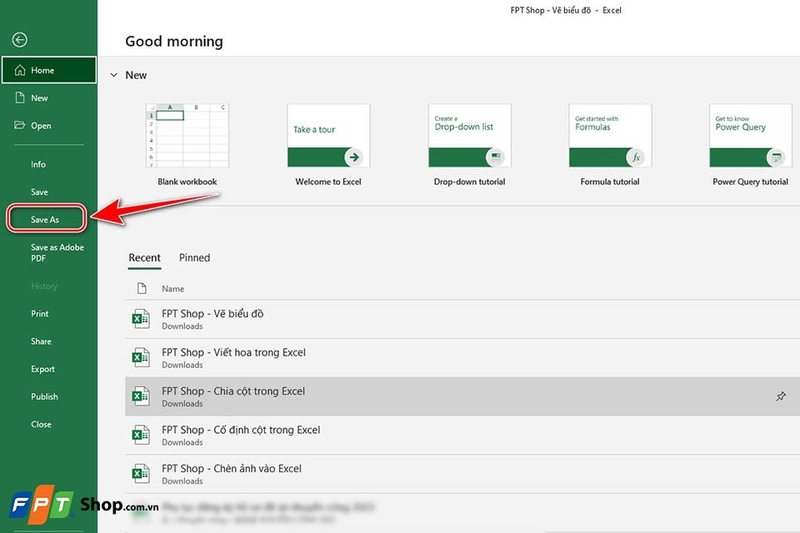The width and height of the screenshot is (800, 533).
Task: Open the Info page
Action: pyautogui.click(x=38, y=164)
